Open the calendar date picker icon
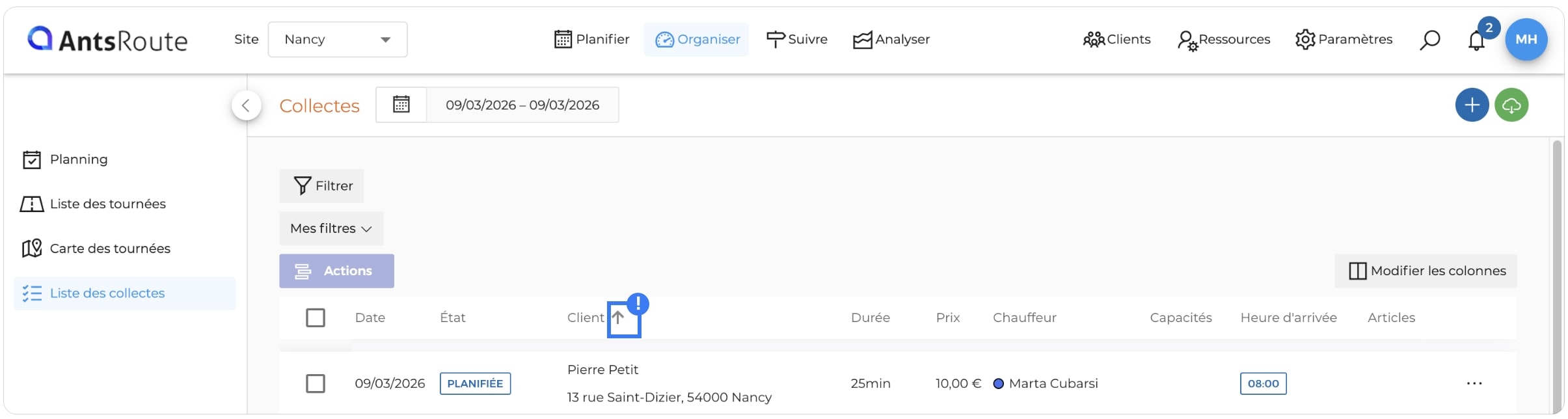This screenshot has width=1568, height=419. click(401, 105)
